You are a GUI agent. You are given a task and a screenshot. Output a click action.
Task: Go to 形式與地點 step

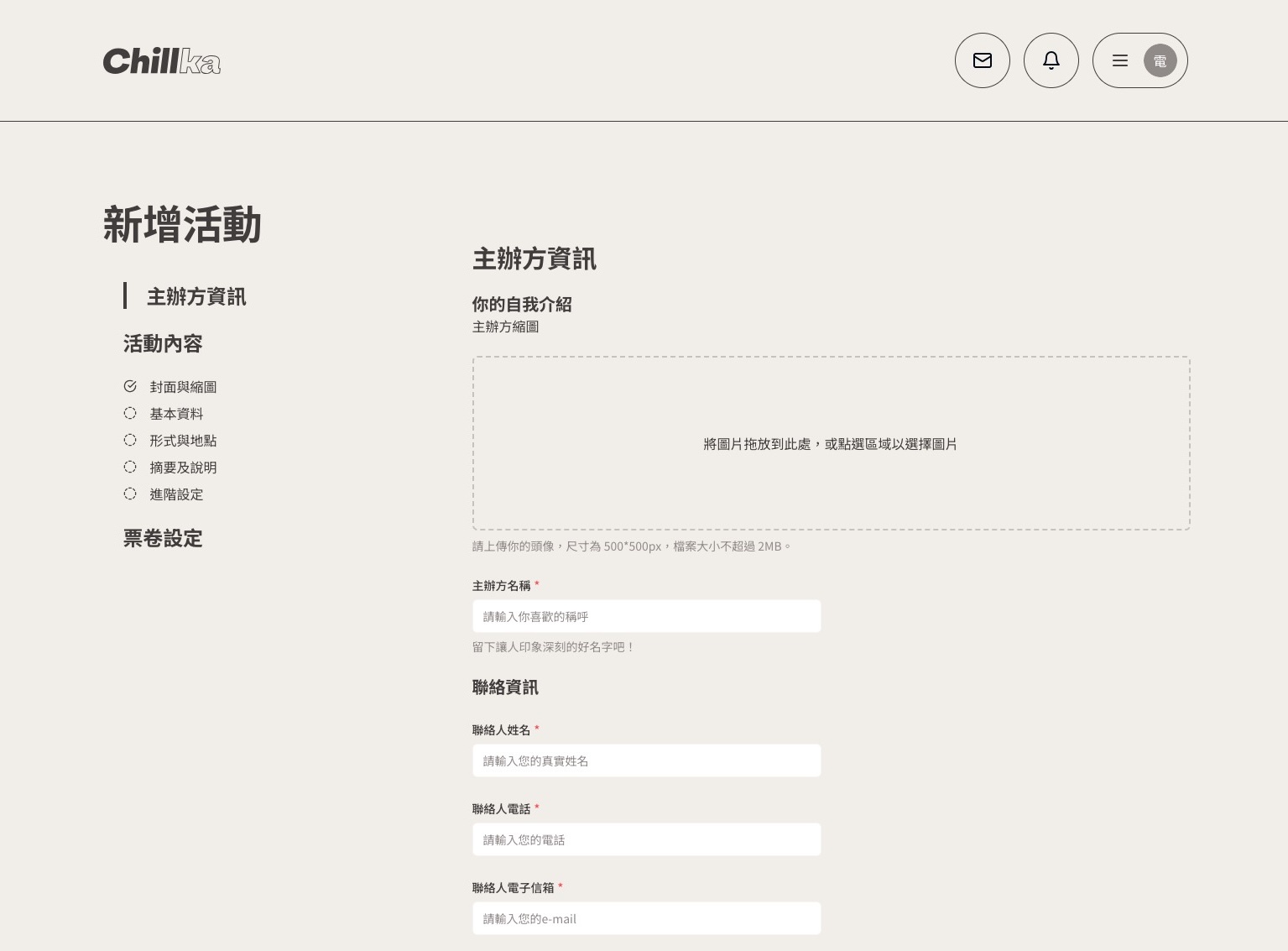[183, 441]
